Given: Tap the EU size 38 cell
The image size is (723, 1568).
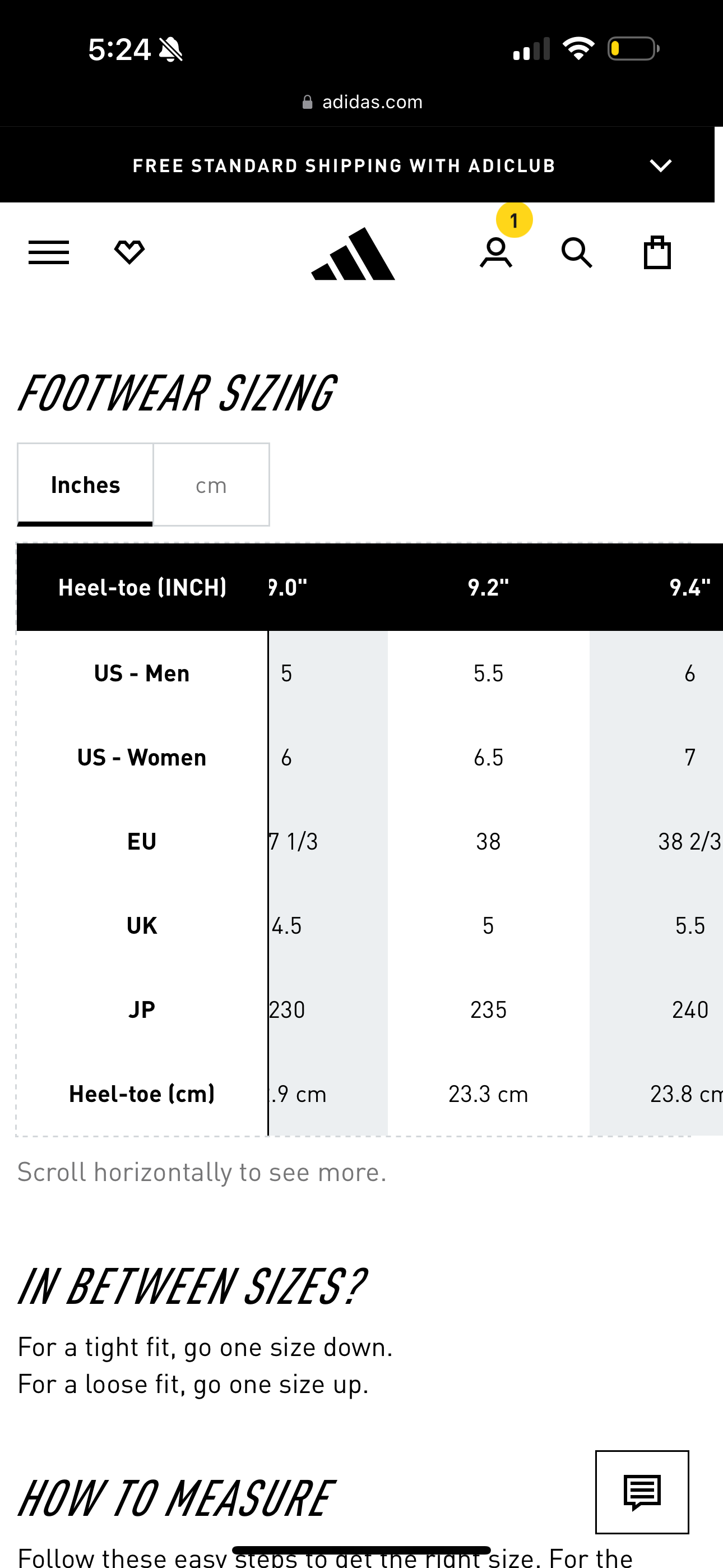Looking at the screenshot, I should pyautogui.click(x=488, y=841).
